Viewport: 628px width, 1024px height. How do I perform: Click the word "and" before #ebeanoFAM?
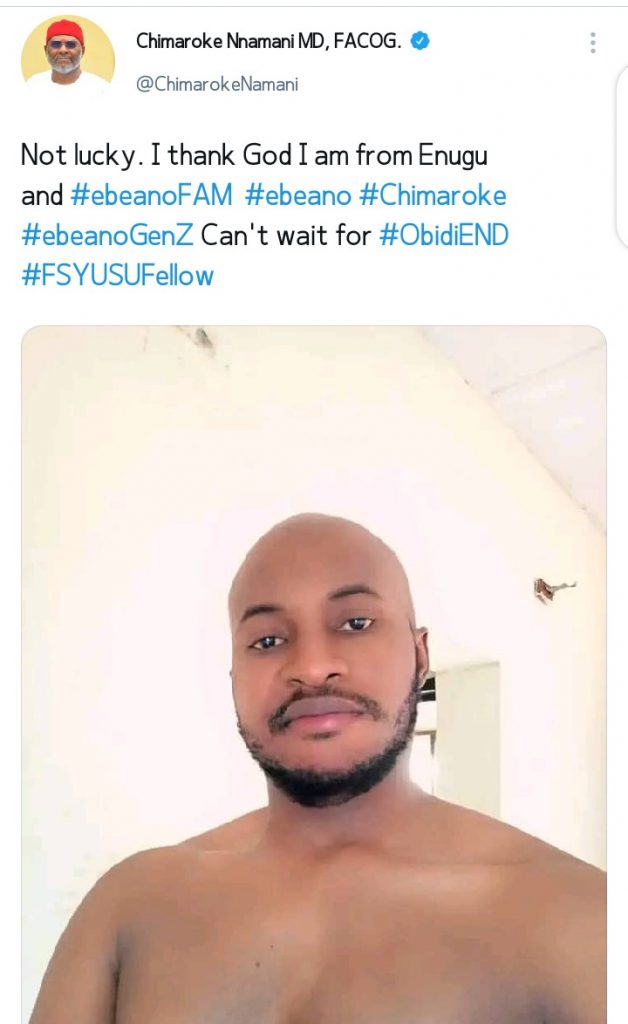pos(42,194)
